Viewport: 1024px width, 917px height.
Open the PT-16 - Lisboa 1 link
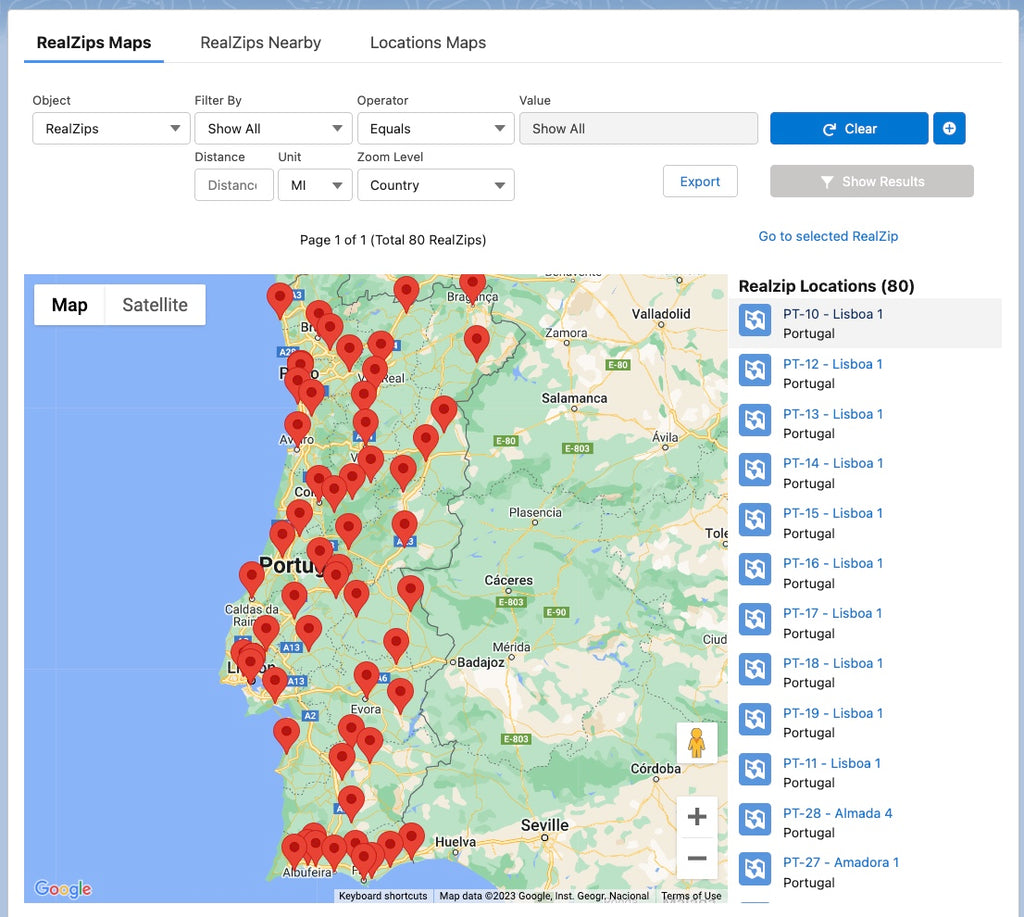tap(833, 564)
